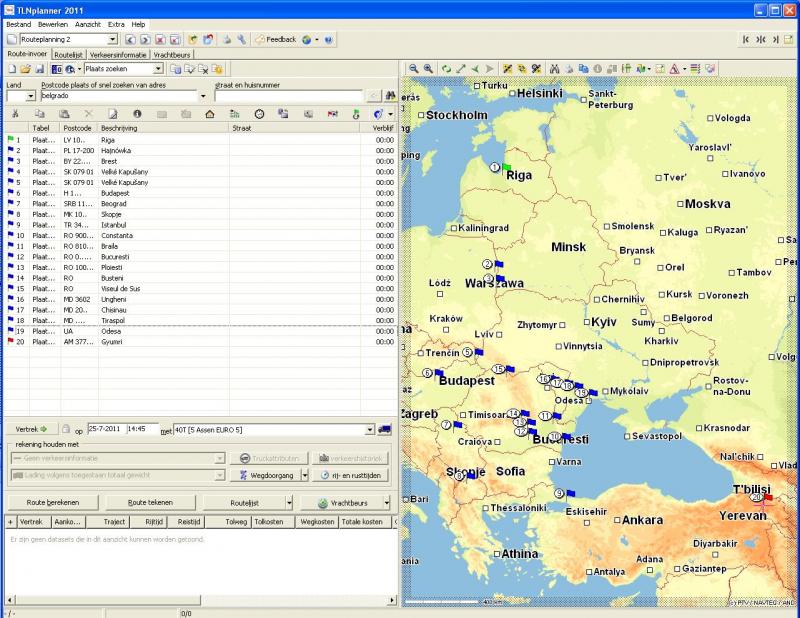Zoom out on the map
800x618 pixels.
pyautogui.click(x=414, y=69)
